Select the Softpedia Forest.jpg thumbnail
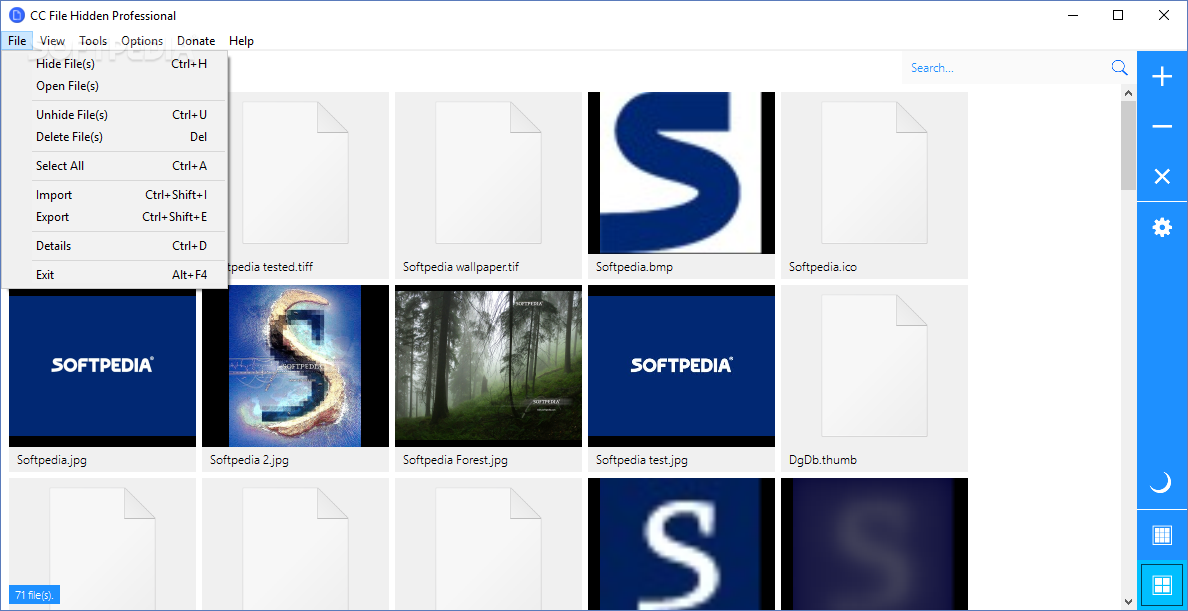 pos(489,366)
